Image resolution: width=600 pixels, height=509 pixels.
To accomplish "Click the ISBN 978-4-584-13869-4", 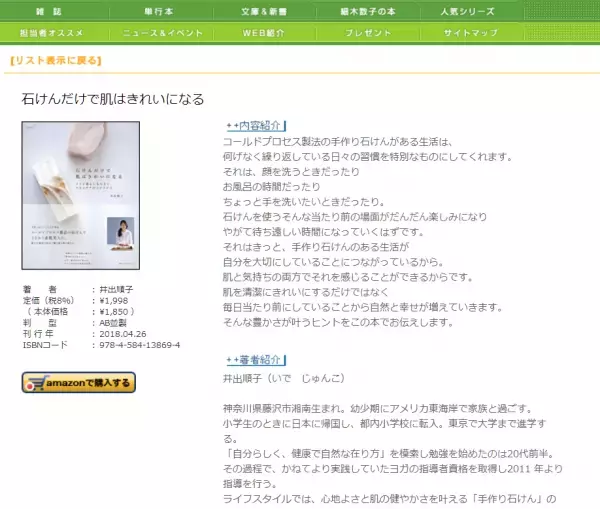I will [140, 345].
